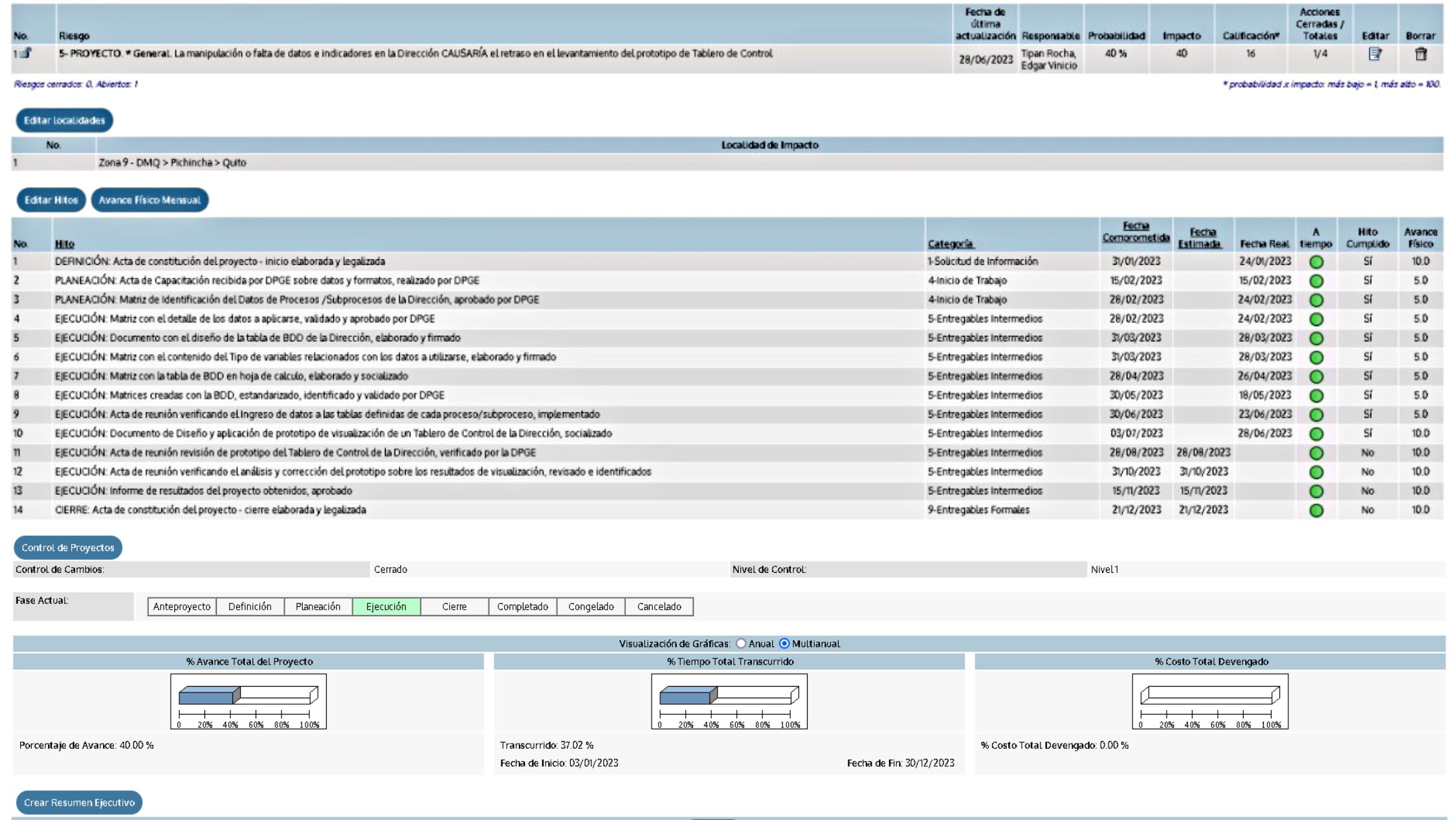Sort by Fecha Estimada header
Screen dimensions: 1456x820
tap(1202, 238)
